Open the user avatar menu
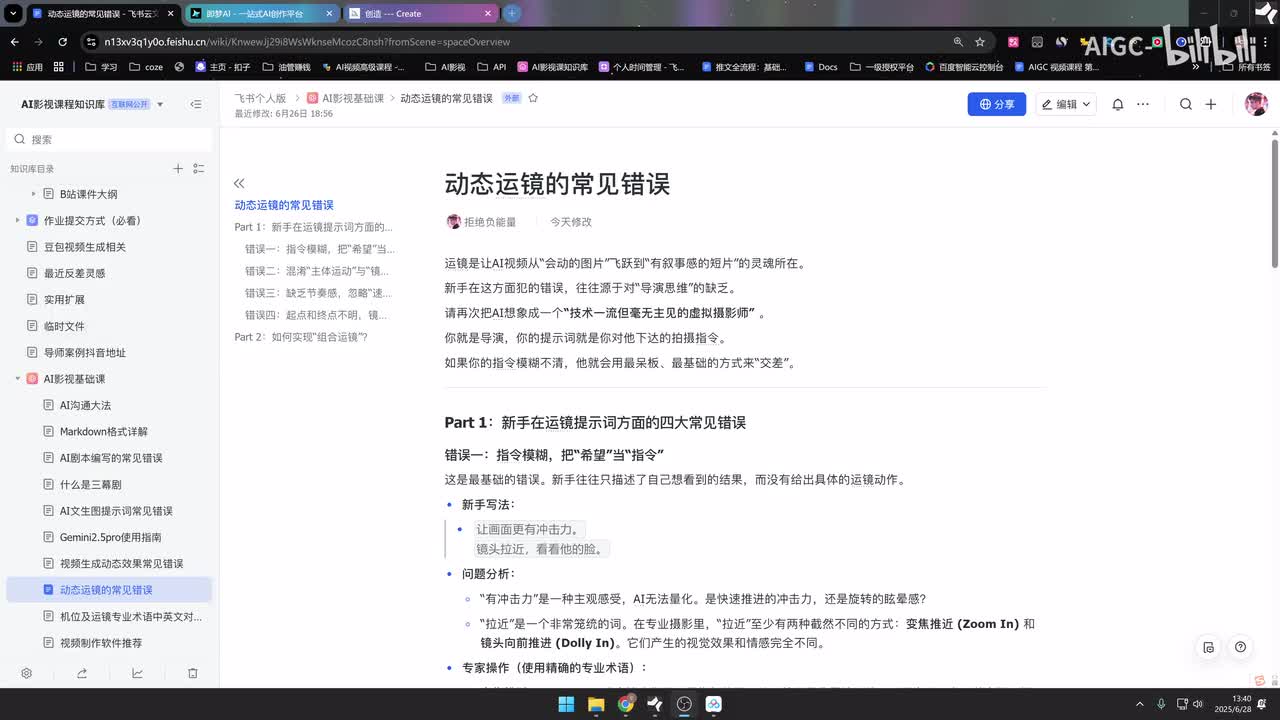 point(1256,104)
